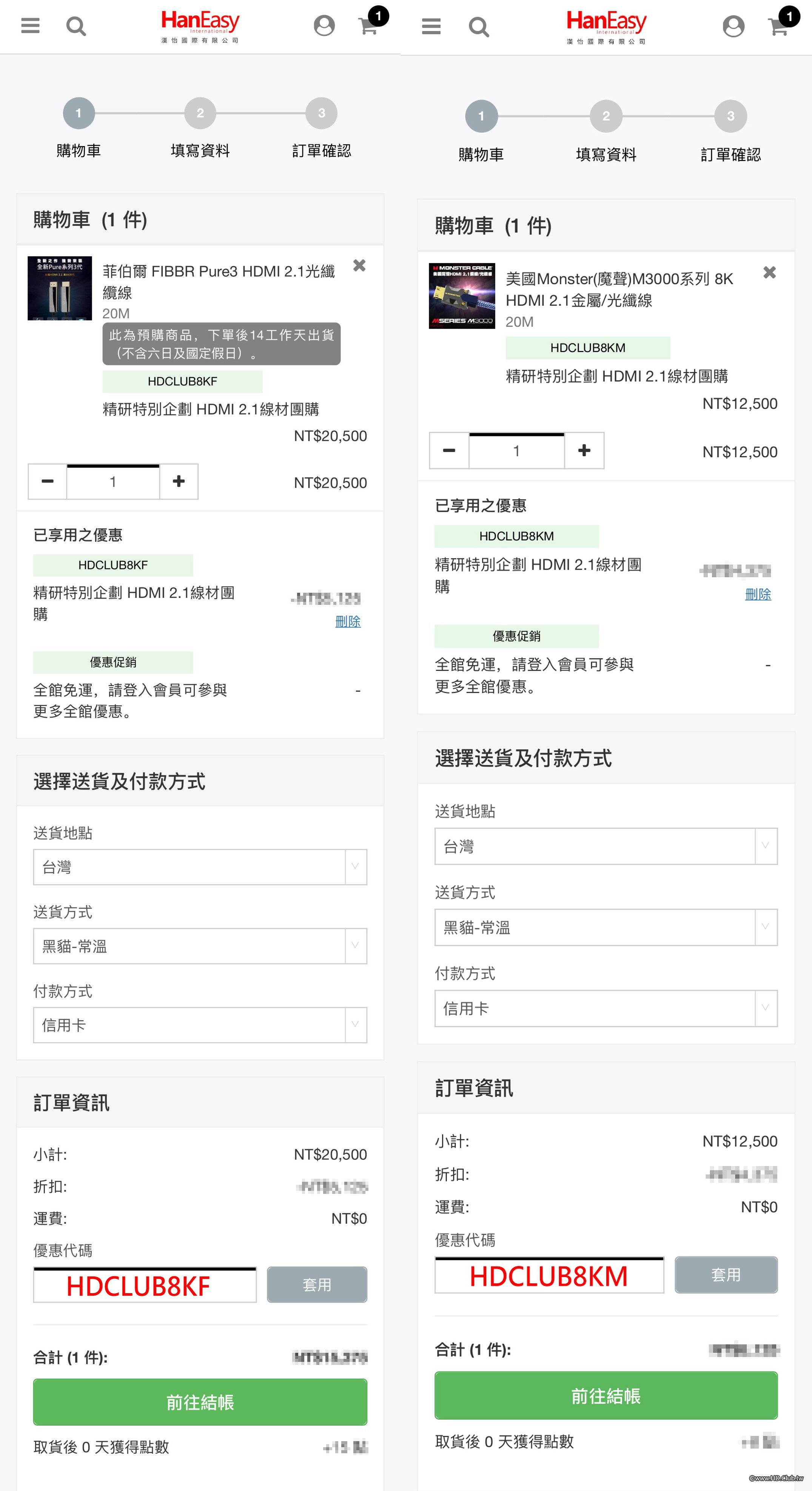The image size is (812, 1491).
Task: Click coupon field containing HDCLUB8KM
Action: tap(549, 1276)
